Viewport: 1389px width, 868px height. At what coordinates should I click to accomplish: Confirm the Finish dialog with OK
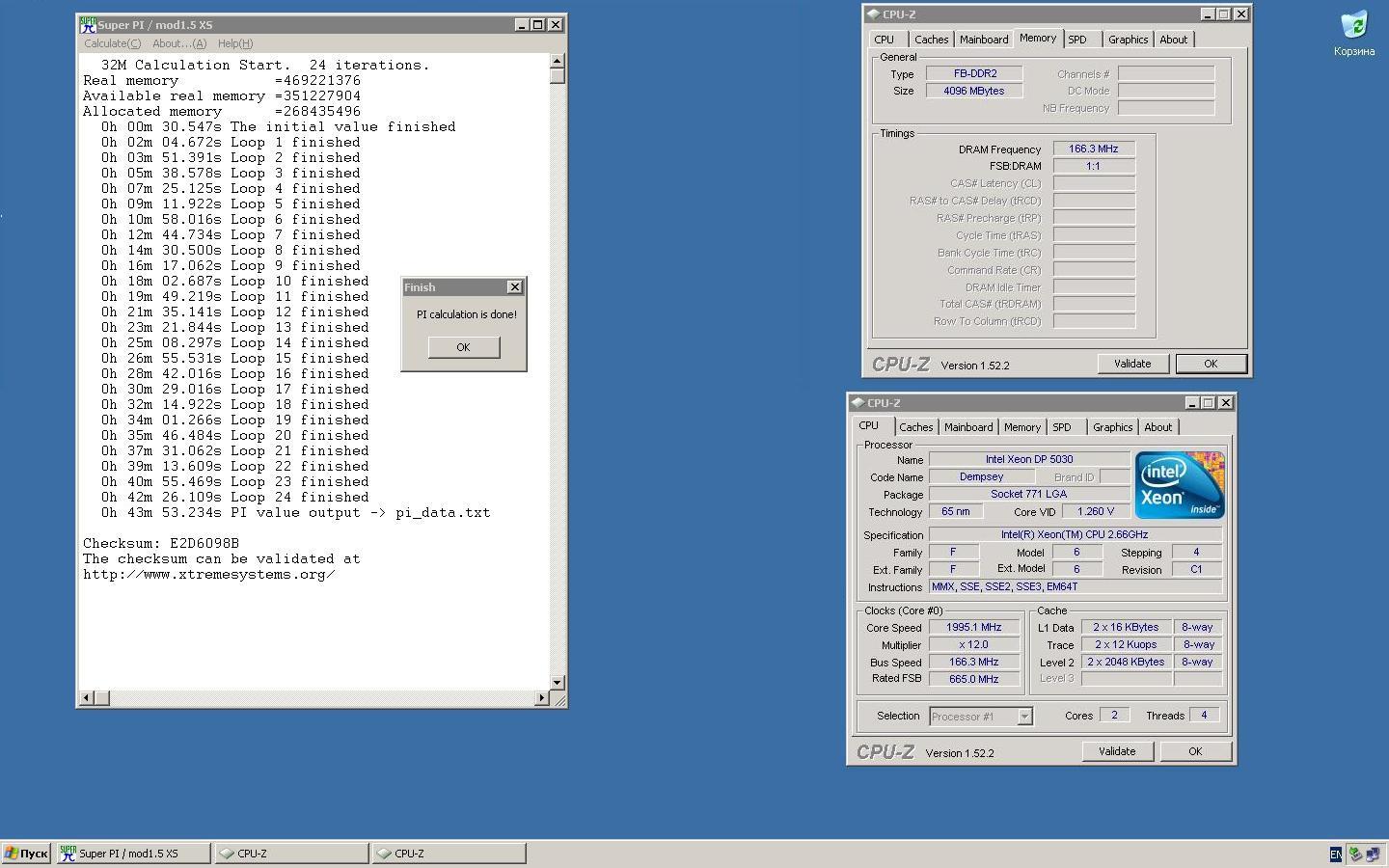[463, 347]
